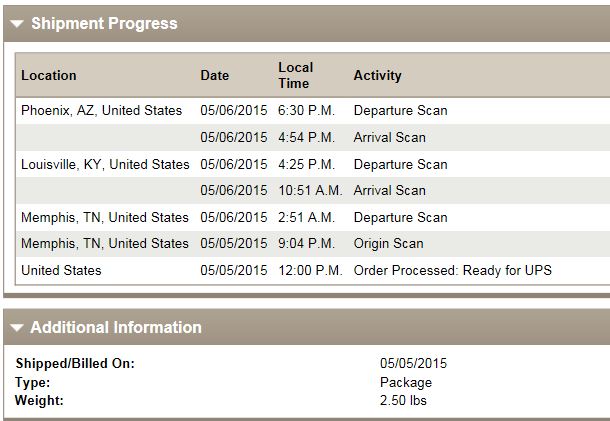The width and height of the screenshot is (610, 421).
Task: Click the 05/05/2015 shipped date value
Action: pos(413,364)
